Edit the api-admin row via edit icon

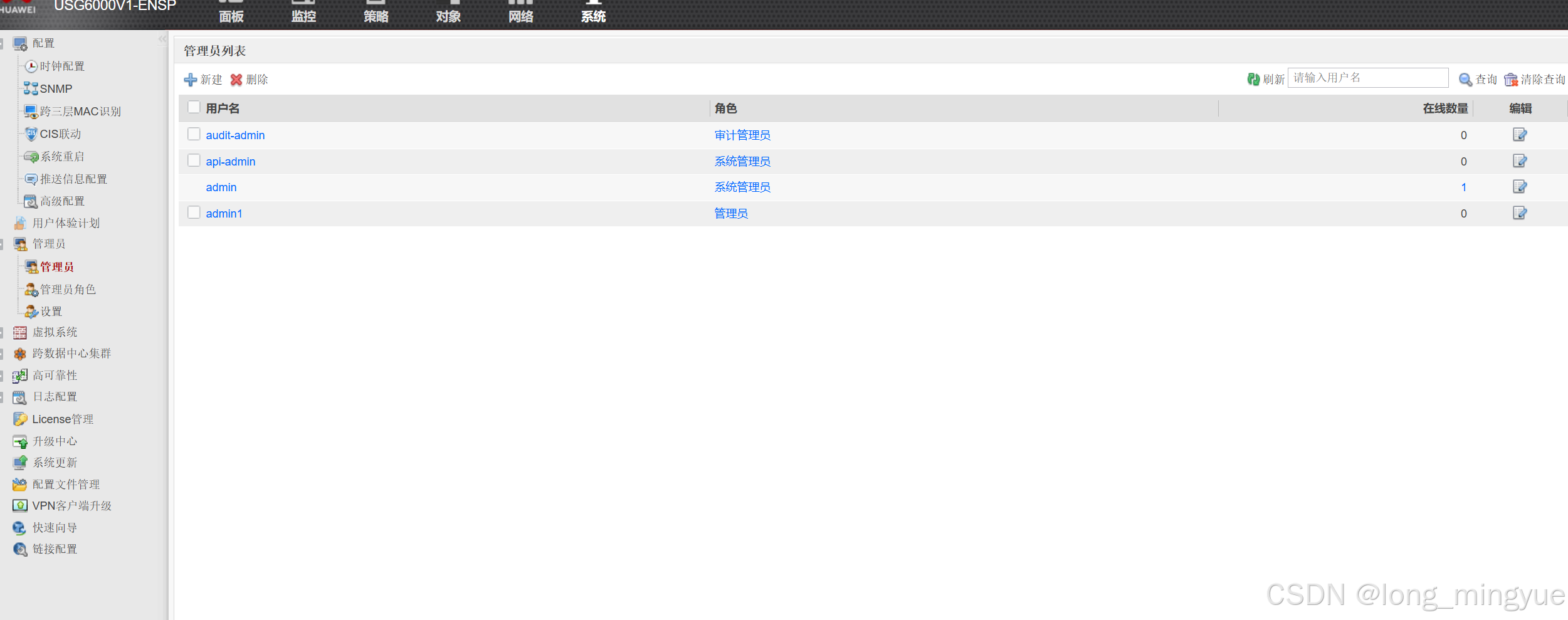1520,161
